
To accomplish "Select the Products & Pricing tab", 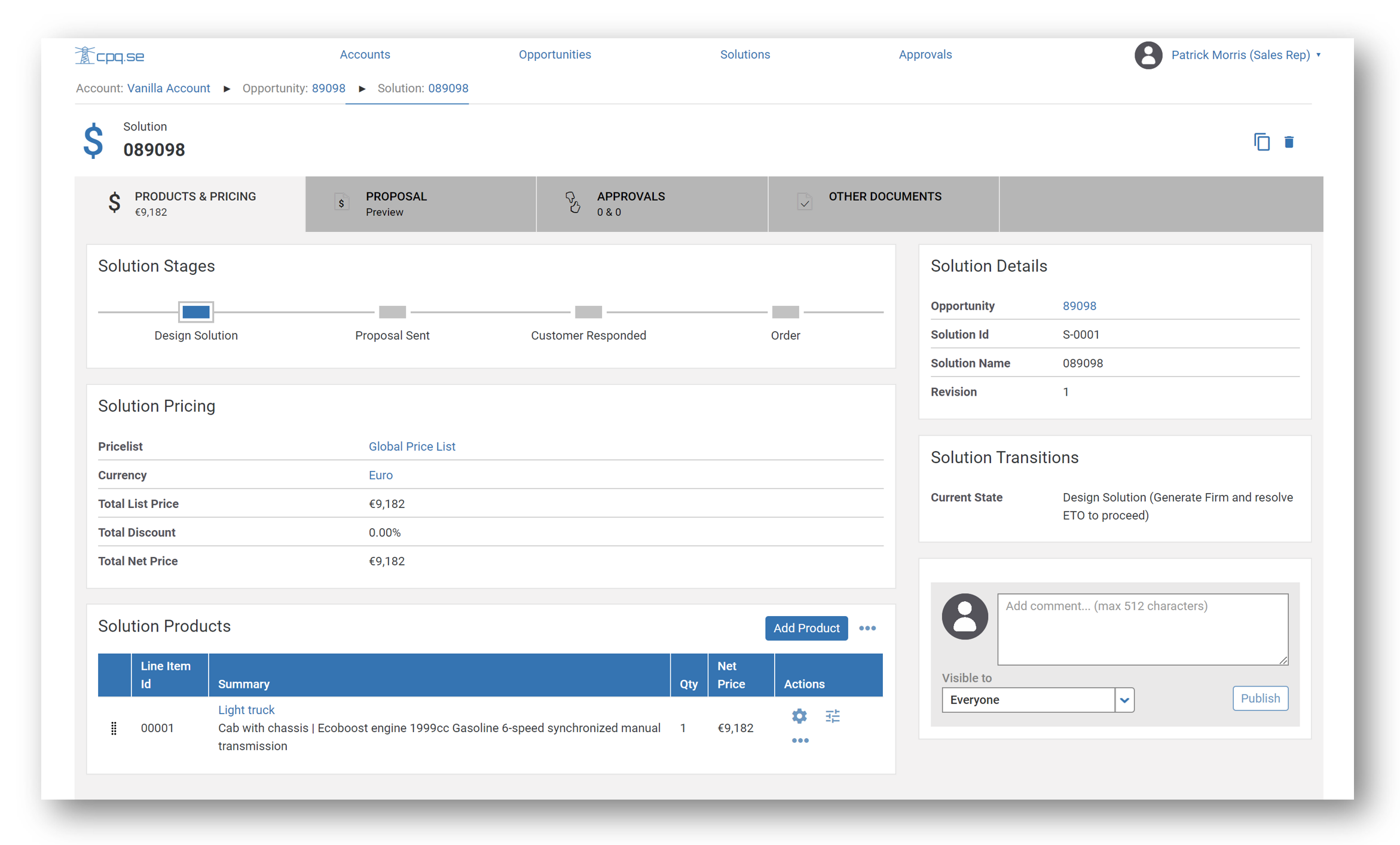I will (190, 204).
